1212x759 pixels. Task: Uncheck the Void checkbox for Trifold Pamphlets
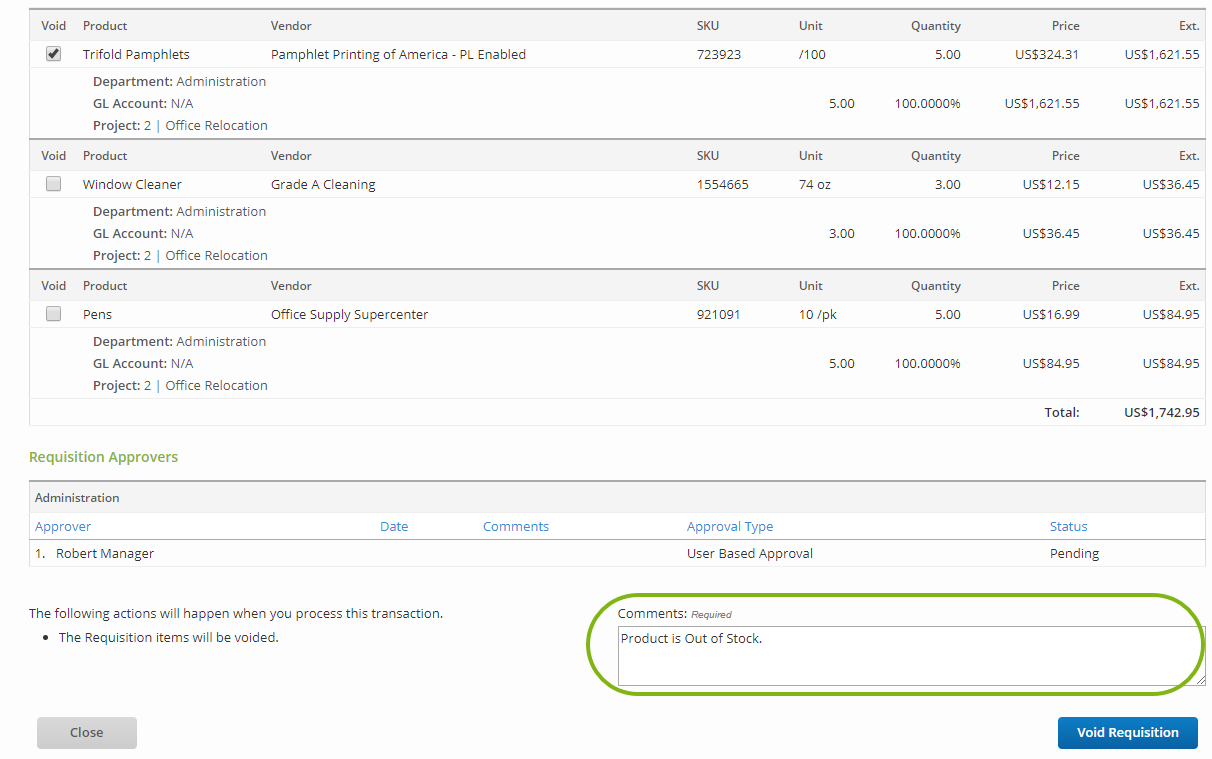(53, 53)
